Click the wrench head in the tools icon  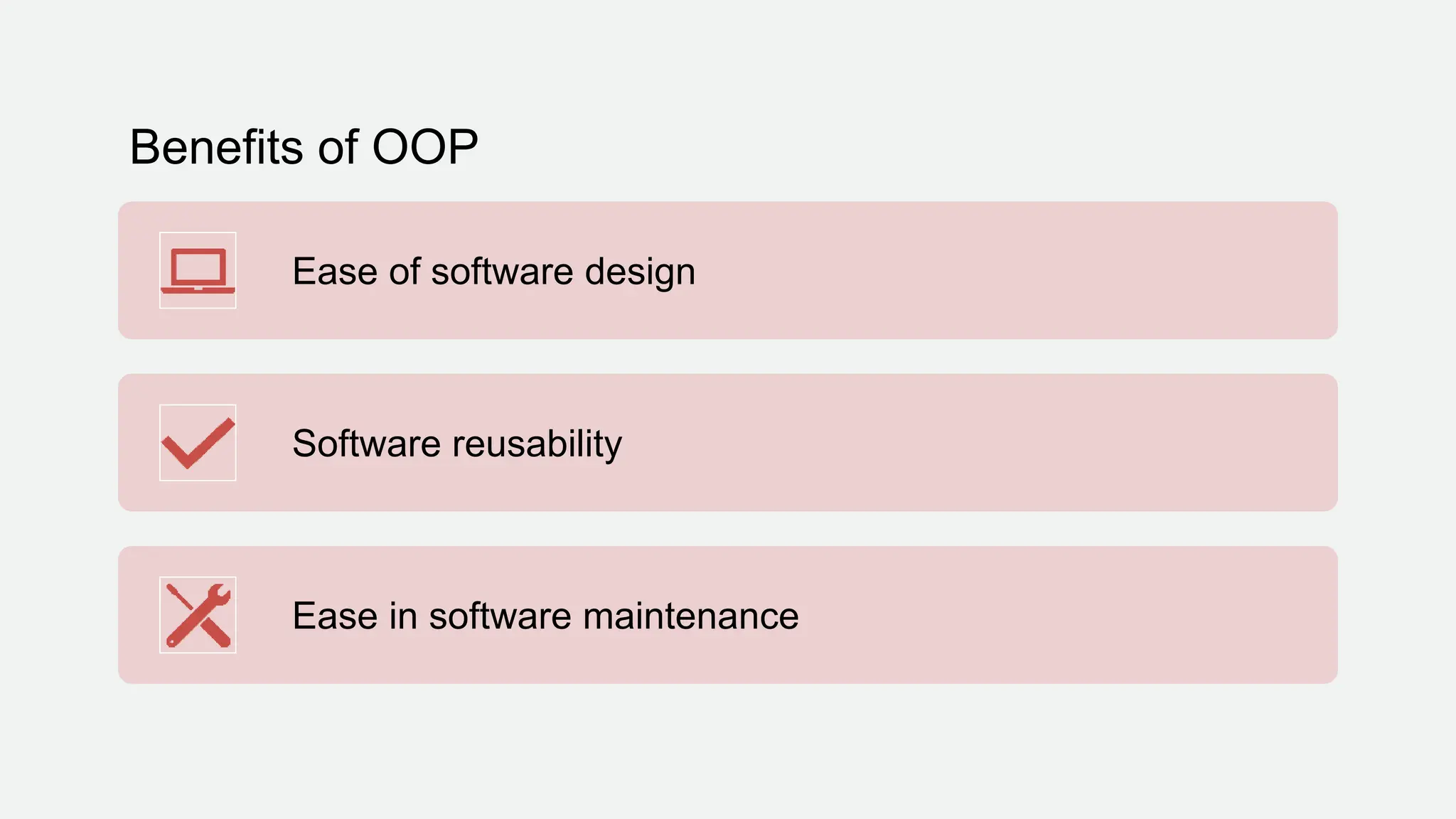219,596
